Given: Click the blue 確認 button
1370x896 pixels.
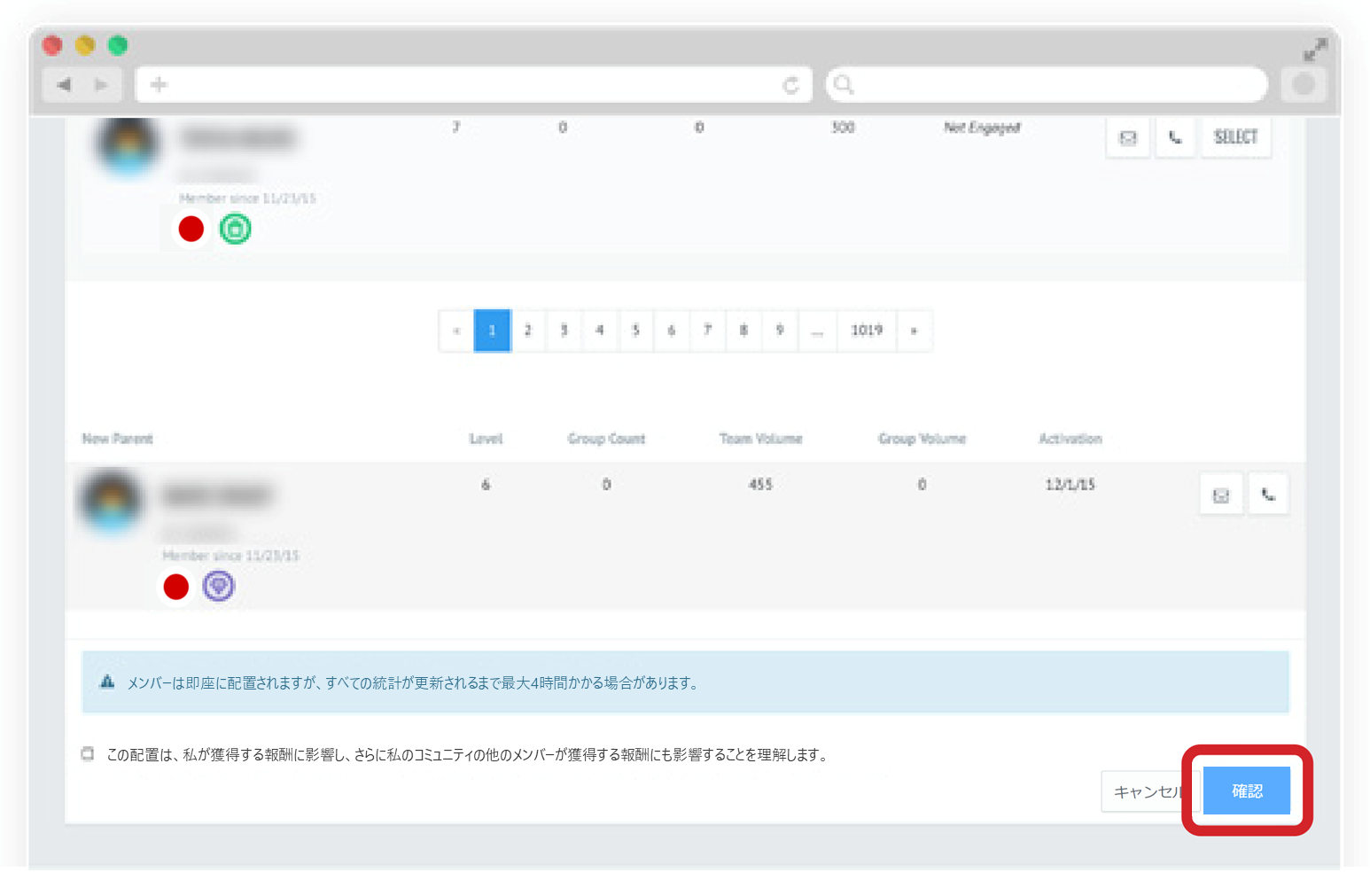Looking at the screenshot, I should (x=1247, y=791).
